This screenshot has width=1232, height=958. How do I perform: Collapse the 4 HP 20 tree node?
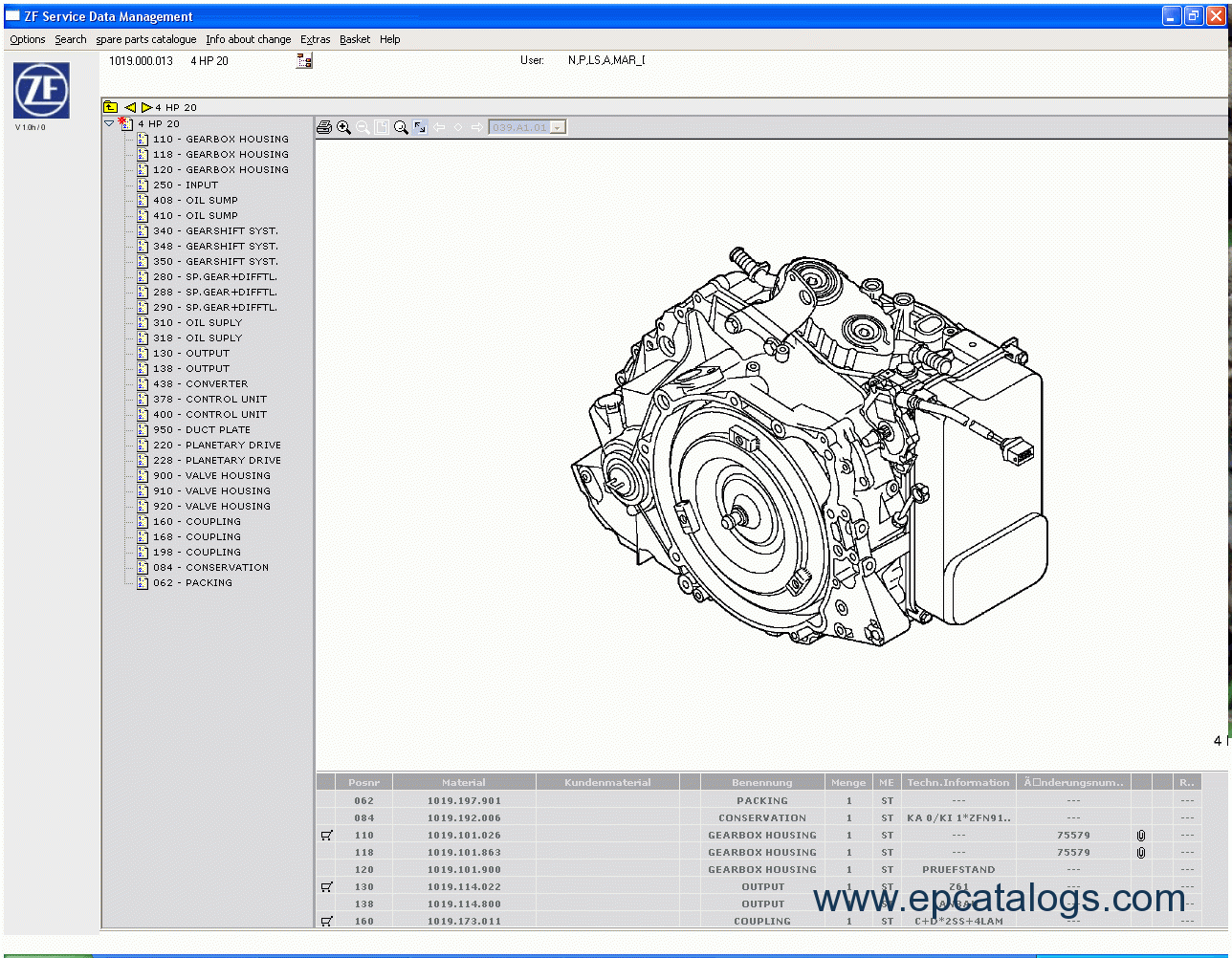tap(109, 123)
